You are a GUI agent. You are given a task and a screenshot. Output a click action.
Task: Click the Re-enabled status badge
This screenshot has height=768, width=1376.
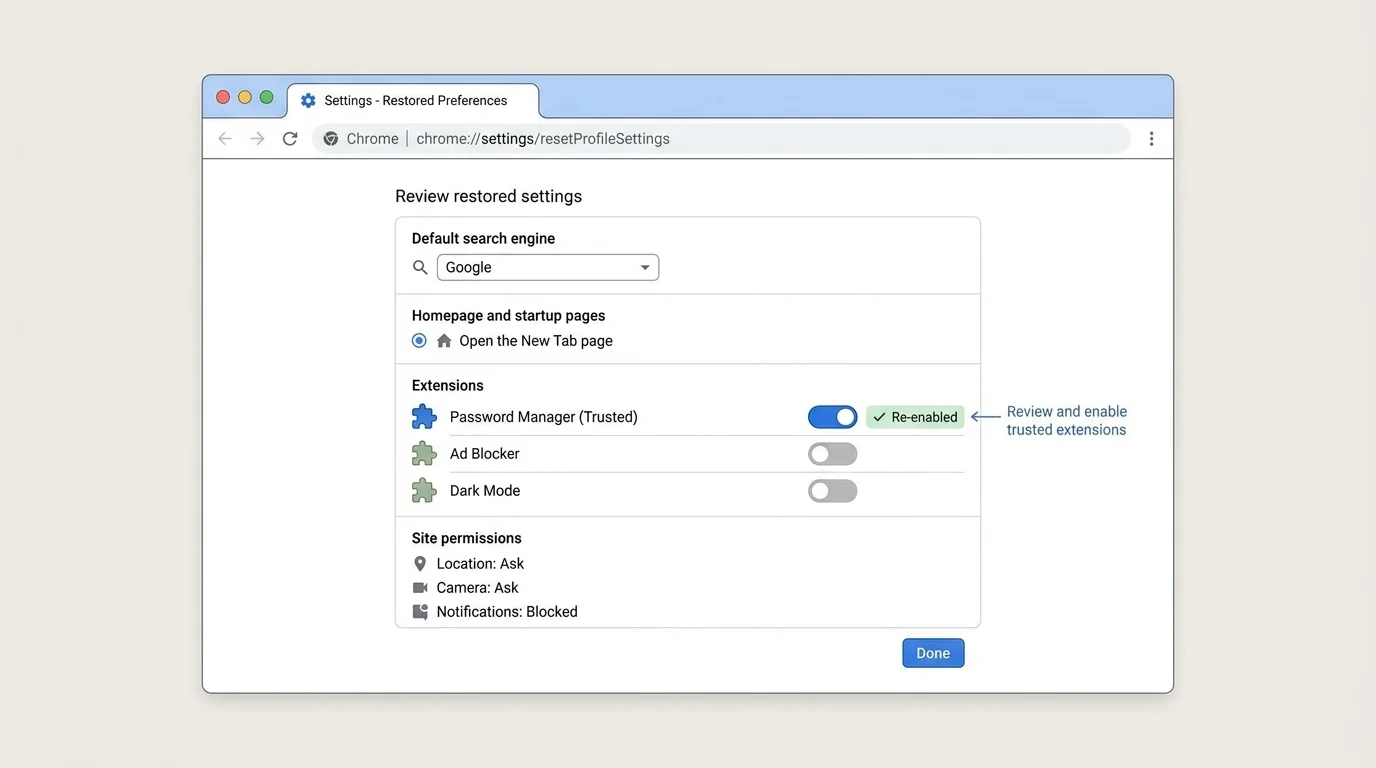coord(915,417)
